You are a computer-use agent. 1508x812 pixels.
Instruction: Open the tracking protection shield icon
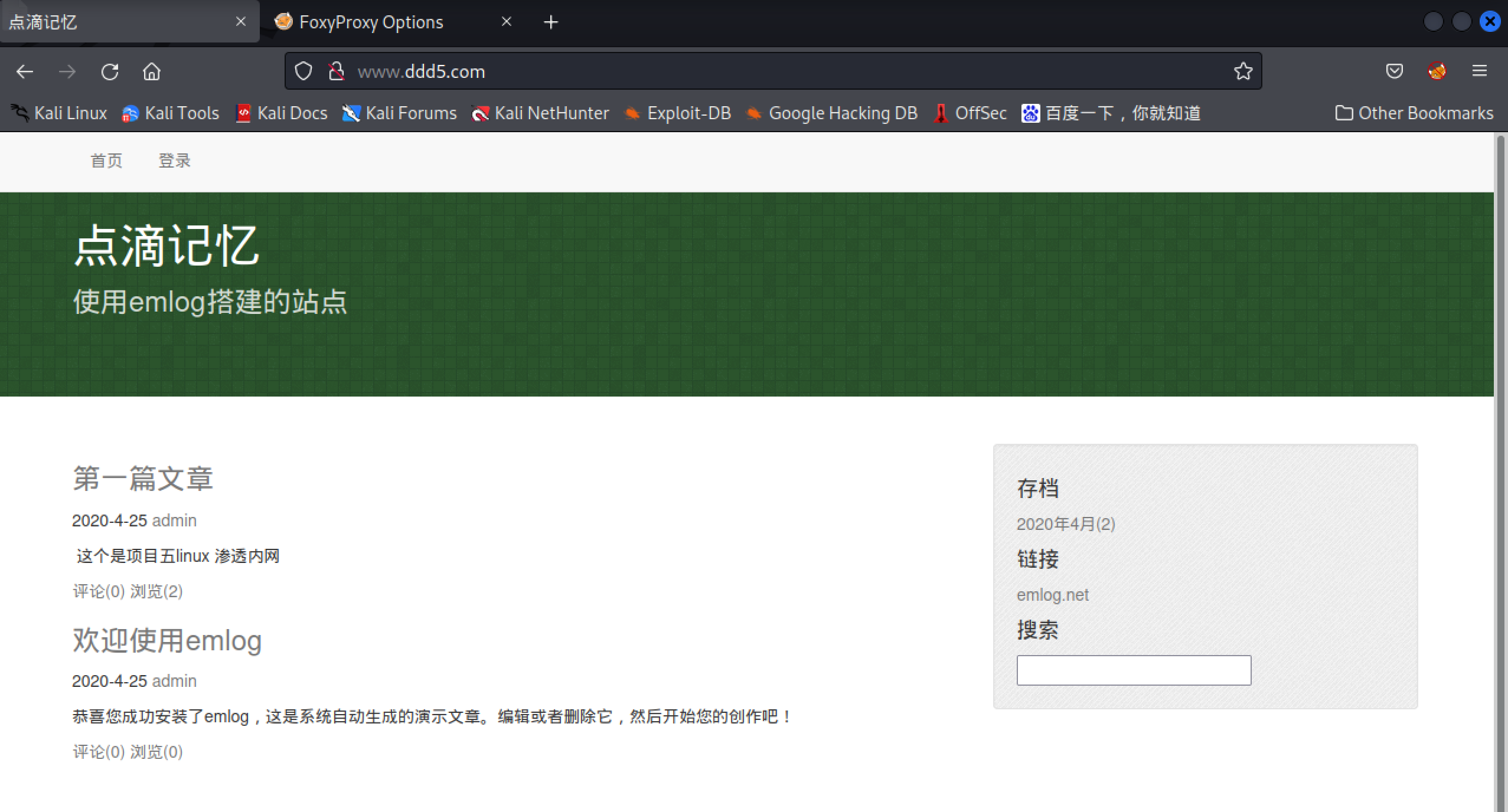303,71
